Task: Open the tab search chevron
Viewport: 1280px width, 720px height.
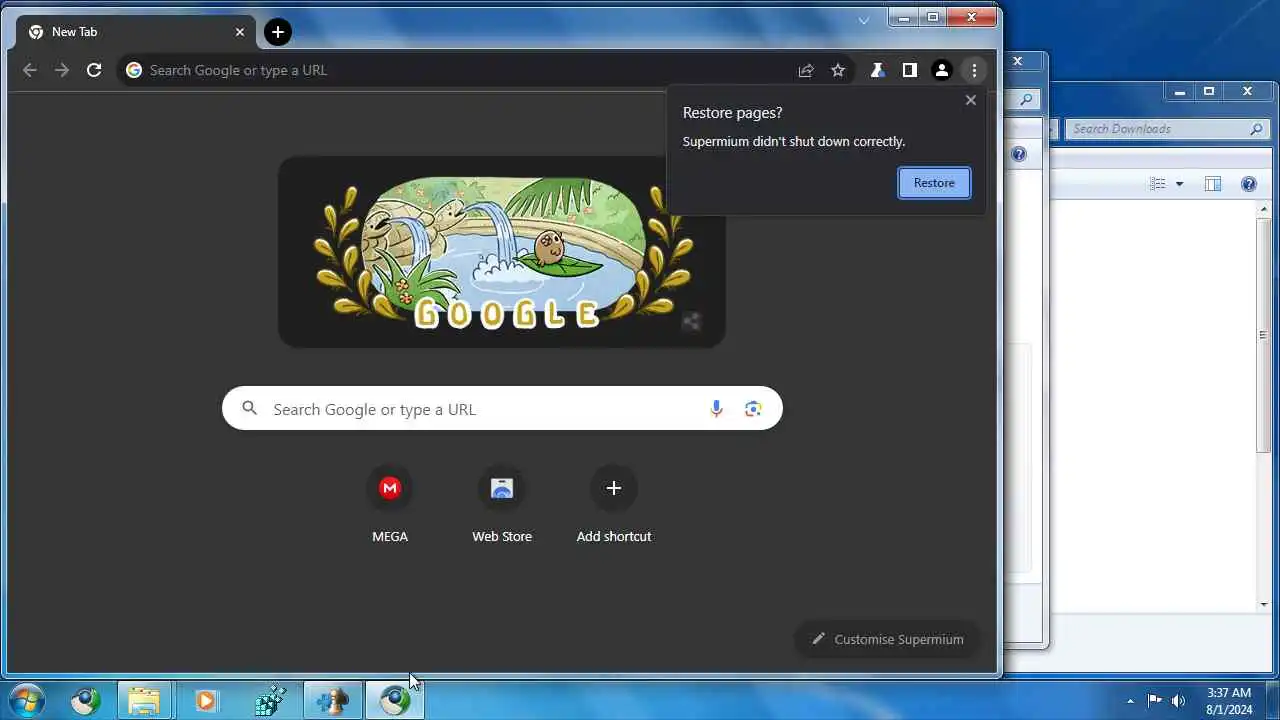Action: 864,20
